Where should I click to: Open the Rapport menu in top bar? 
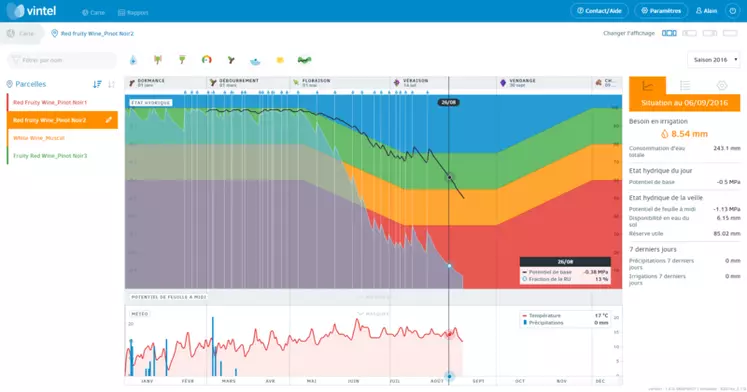point(133,13)
